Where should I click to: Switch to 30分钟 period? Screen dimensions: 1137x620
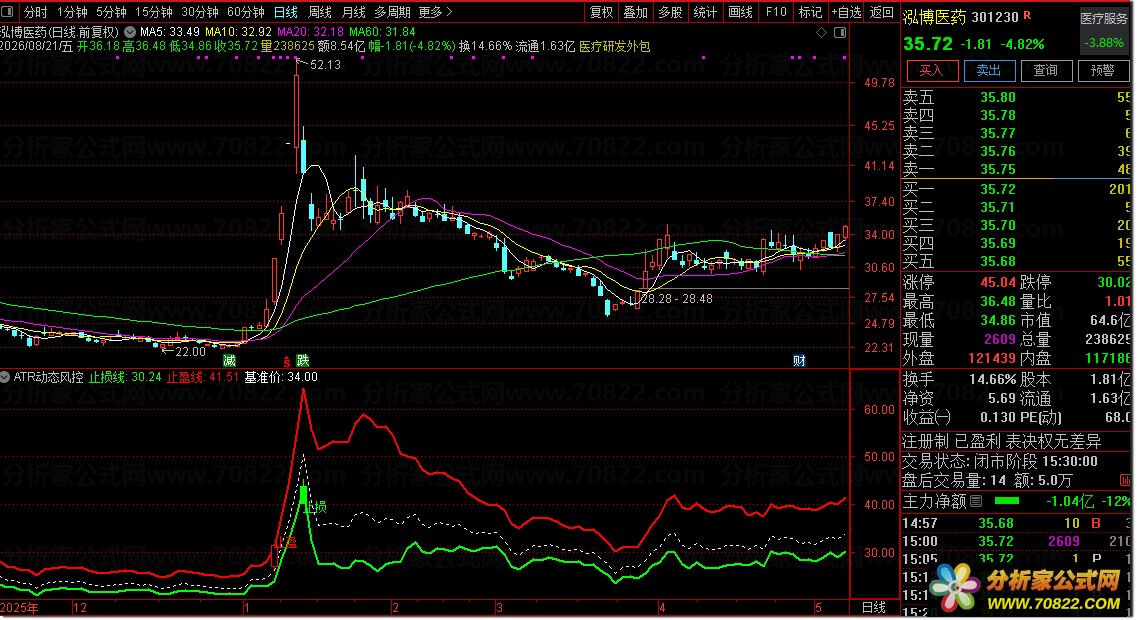pos(199,12)
